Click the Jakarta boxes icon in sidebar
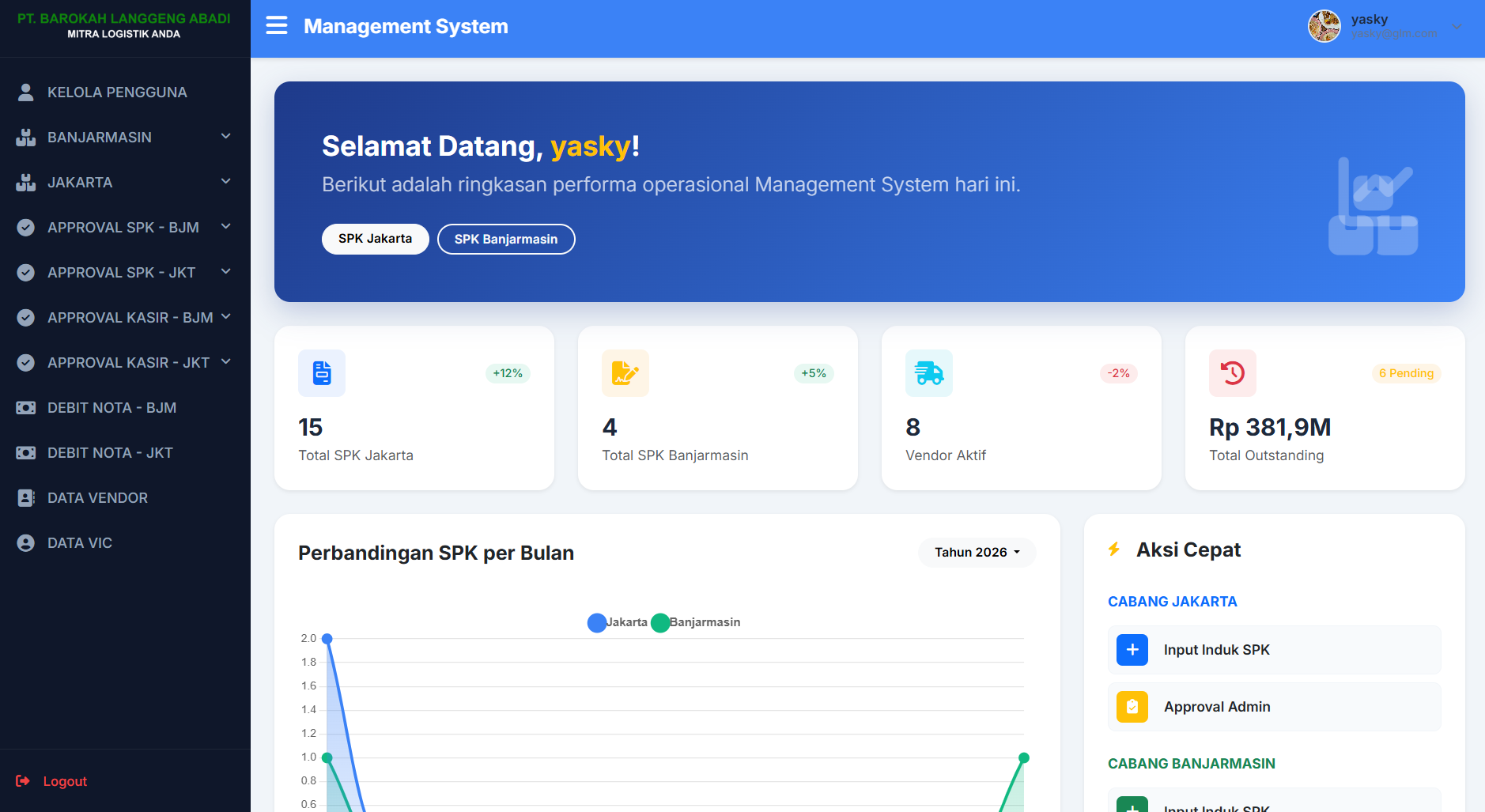Viewport: 1485px width, 812px height. coord(25,183)
